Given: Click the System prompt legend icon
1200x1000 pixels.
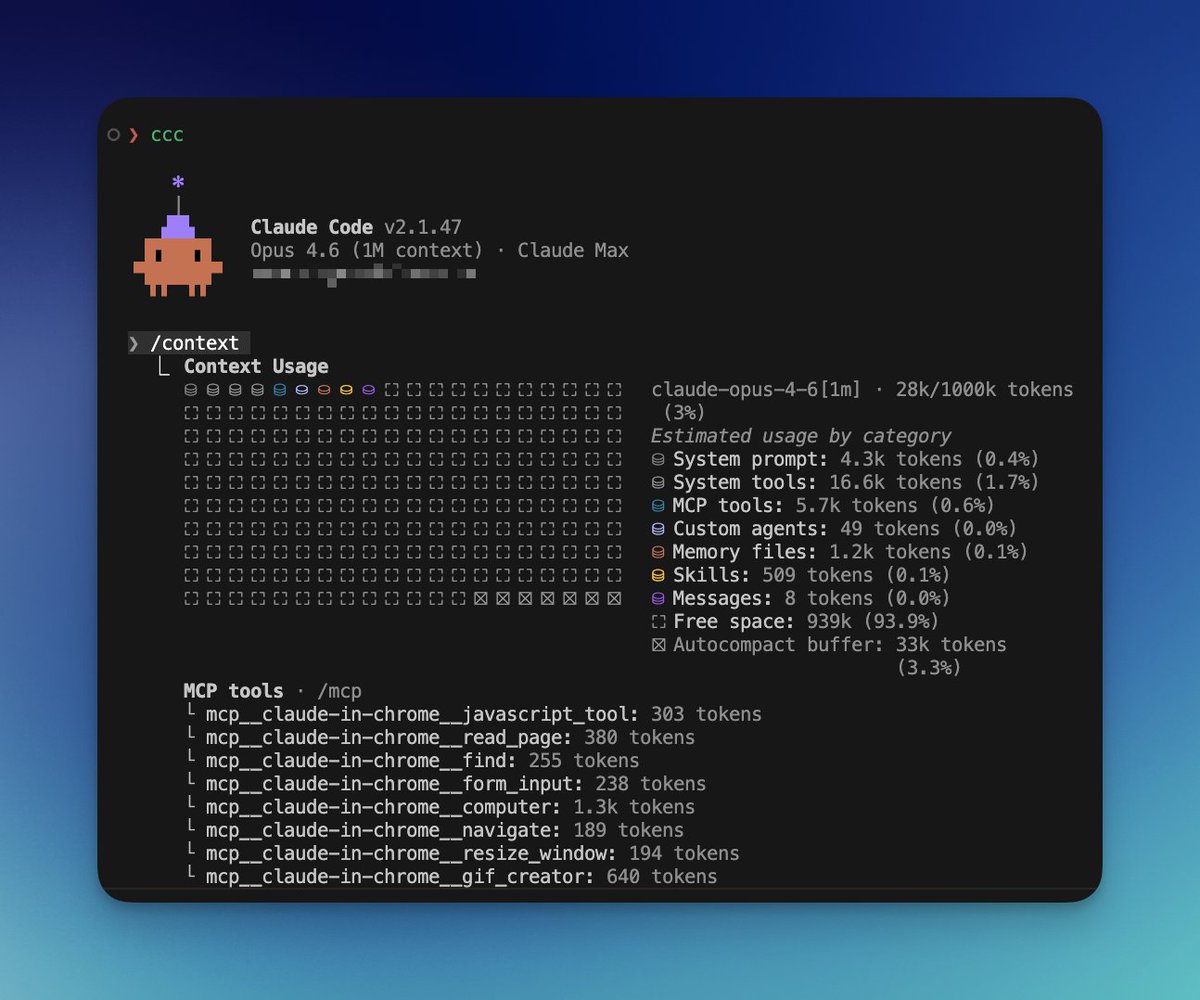Looking at the screenshot, I should 658,460.
